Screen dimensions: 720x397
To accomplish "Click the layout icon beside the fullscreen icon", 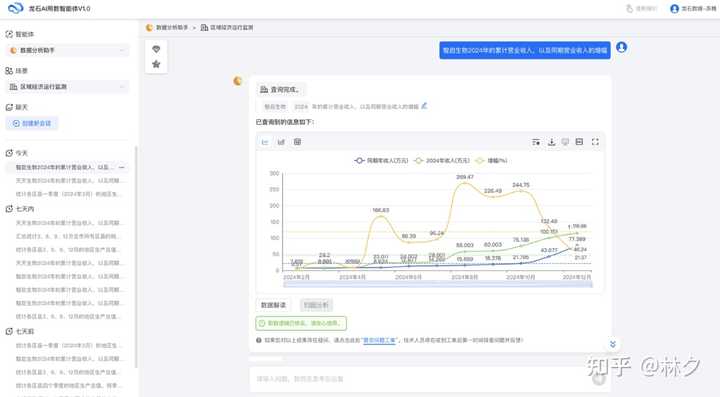I will (579, 142).
